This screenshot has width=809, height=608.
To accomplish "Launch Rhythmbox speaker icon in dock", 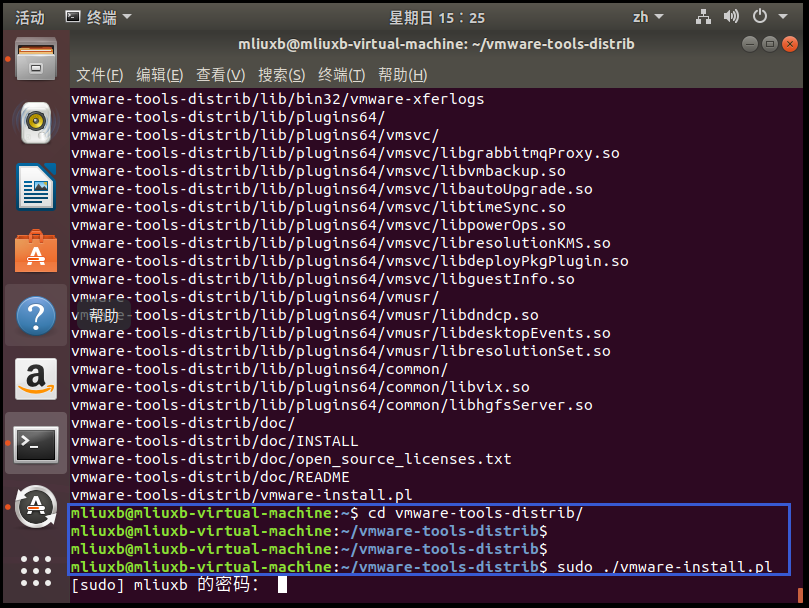I will [x=36, y=123].
